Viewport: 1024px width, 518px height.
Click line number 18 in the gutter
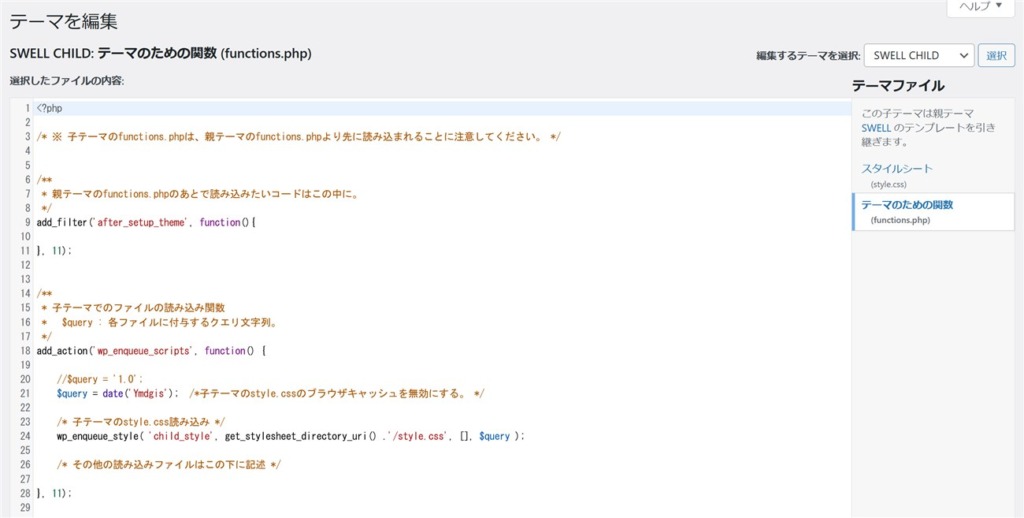(25, 351)
